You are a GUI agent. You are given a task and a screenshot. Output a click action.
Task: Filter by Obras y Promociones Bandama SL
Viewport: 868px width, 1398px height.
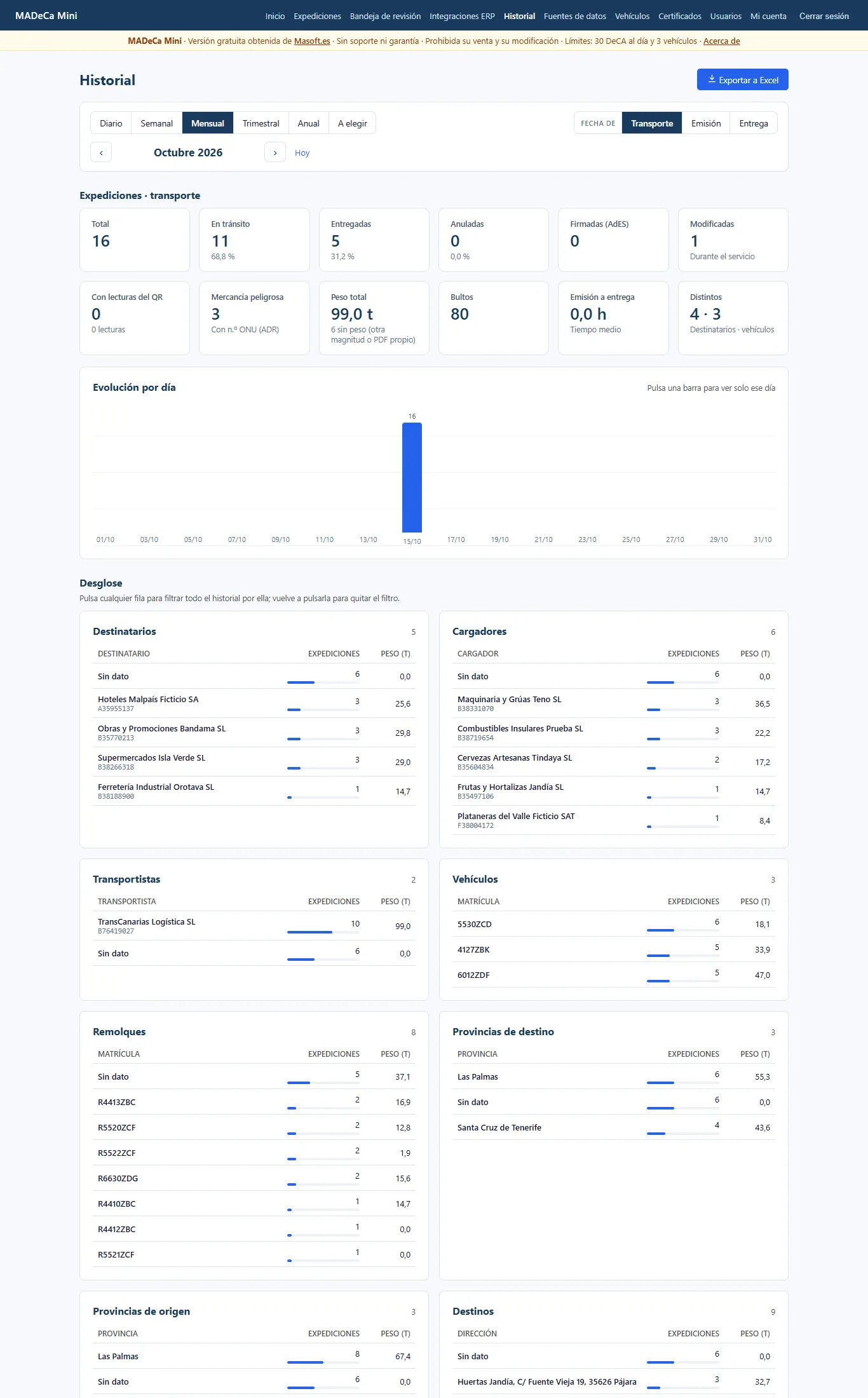tap(254, 733)
